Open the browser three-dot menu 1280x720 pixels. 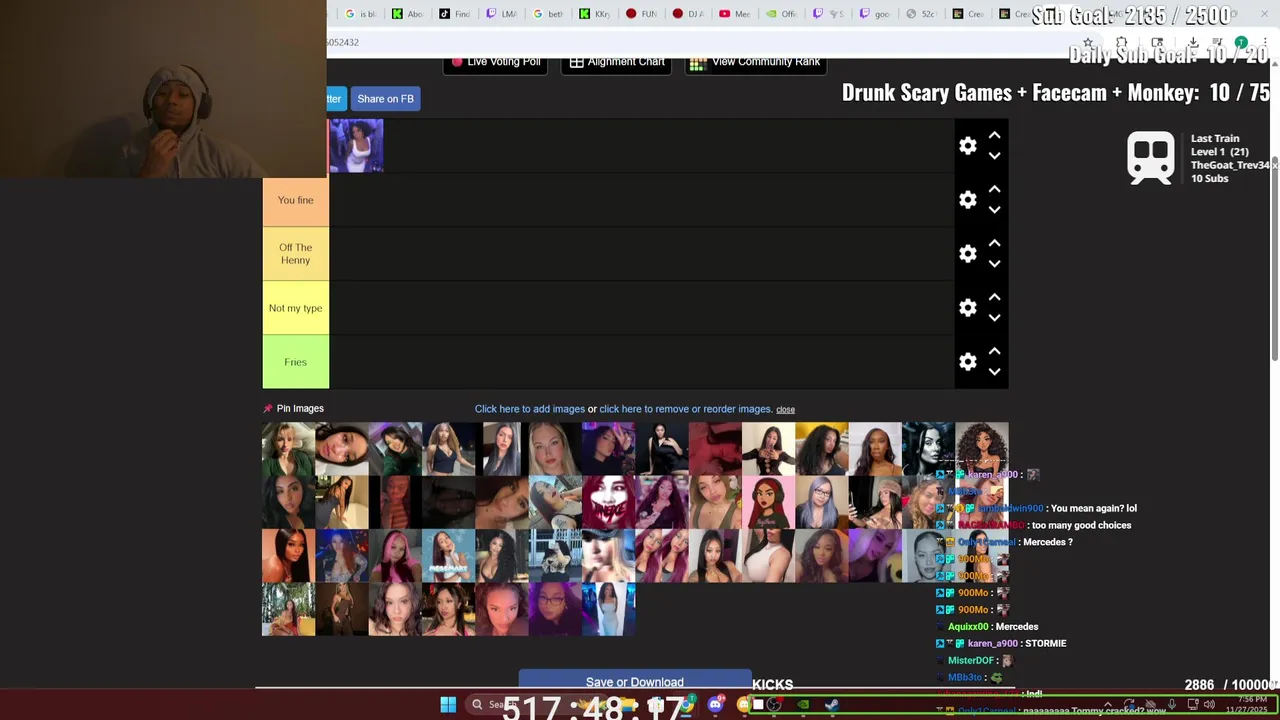coord(1265,43)
